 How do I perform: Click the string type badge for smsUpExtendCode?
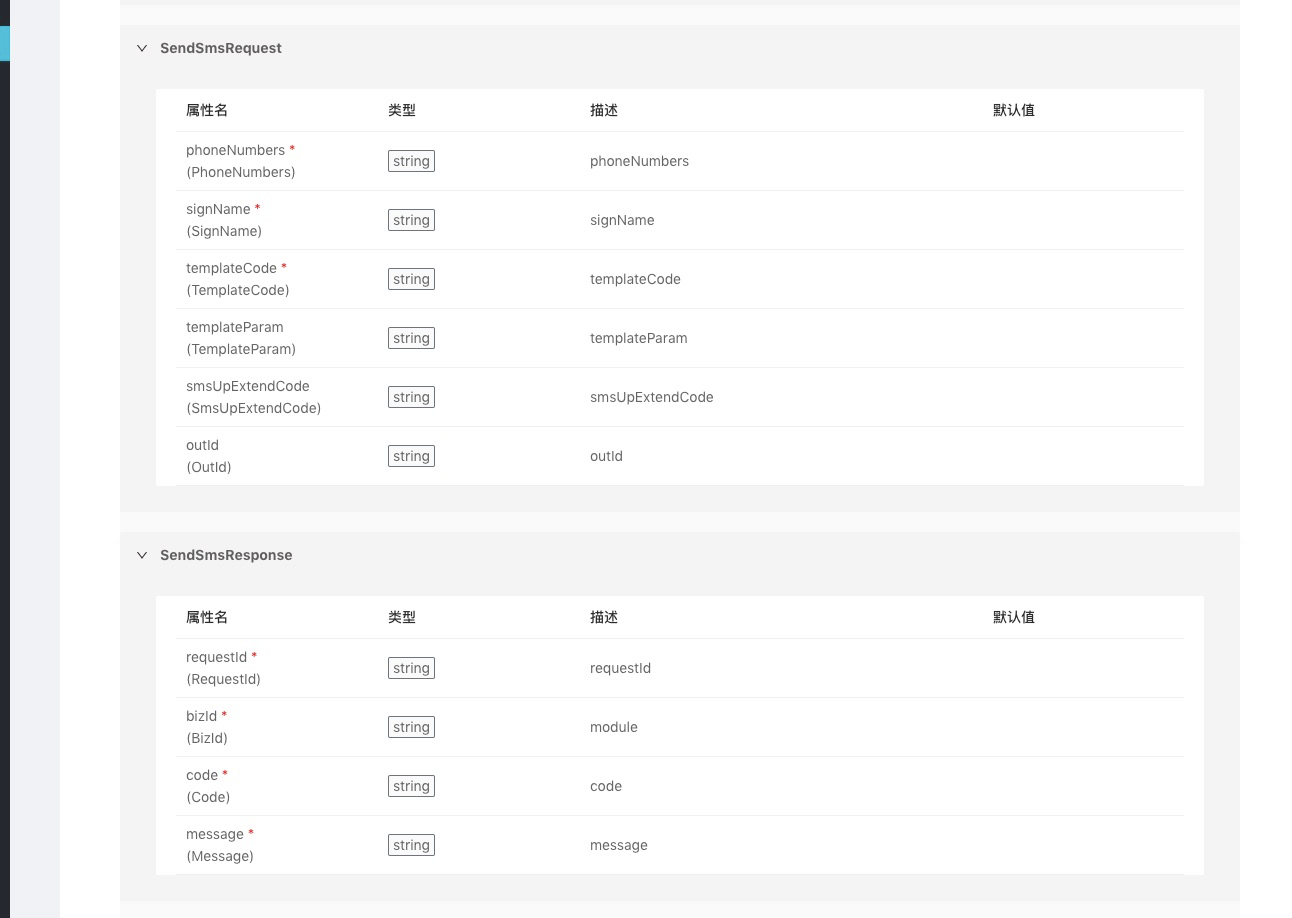click(411, 397)
